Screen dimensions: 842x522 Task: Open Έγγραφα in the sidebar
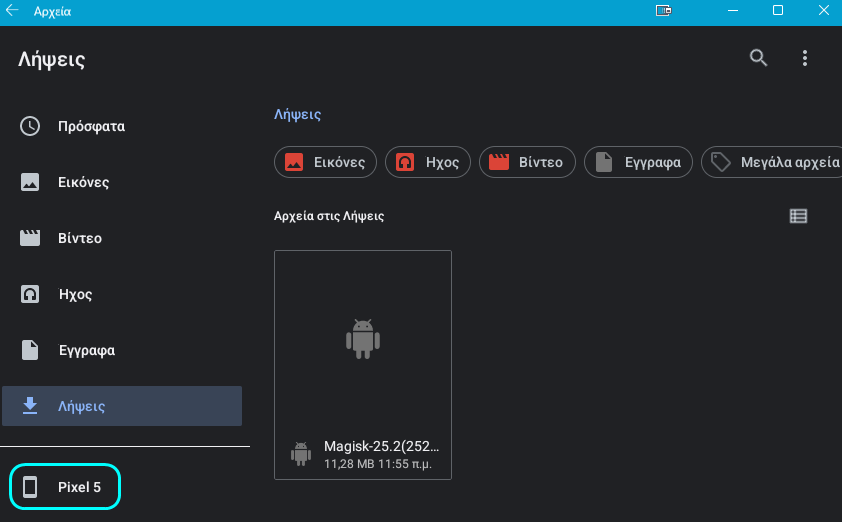[x=122, y=350]
